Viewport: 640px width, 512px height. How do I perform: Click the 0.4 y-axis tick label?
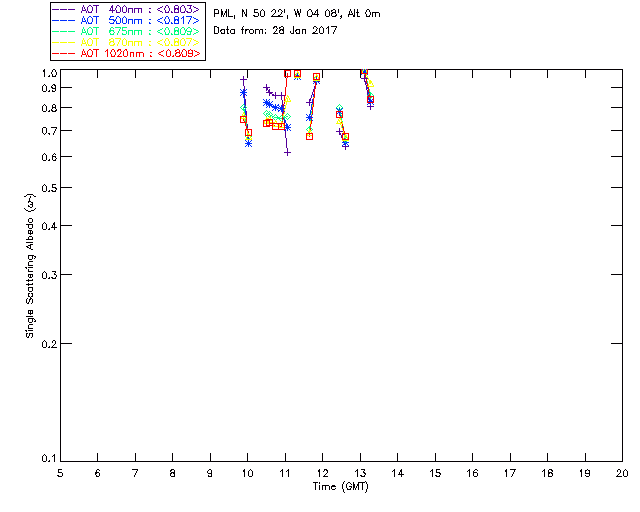coord(49,226)
